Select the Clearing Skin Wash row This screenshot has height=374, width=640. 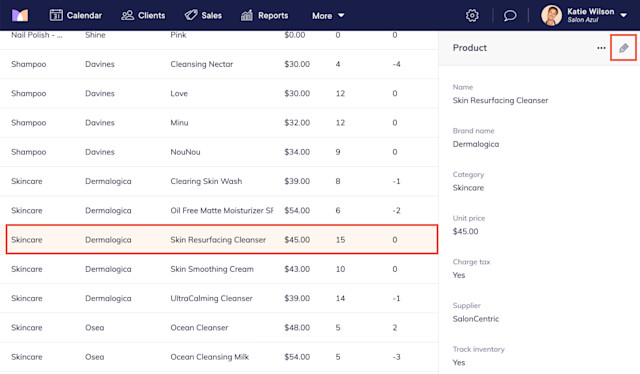pyautogui.click(x=219, y=181)
